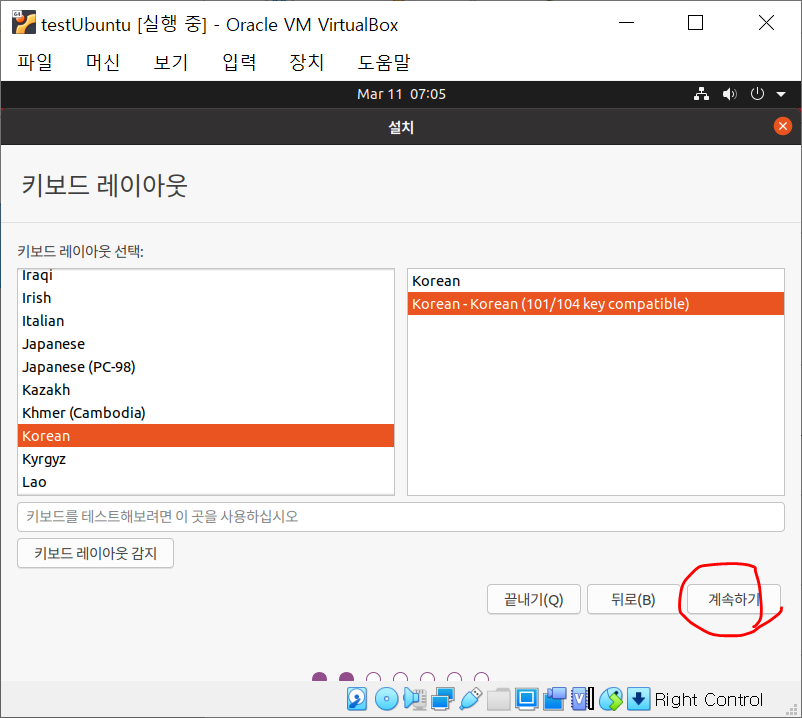Open the 입력 menu
Viewport: 802px width, 718px height.
(239, 62)
